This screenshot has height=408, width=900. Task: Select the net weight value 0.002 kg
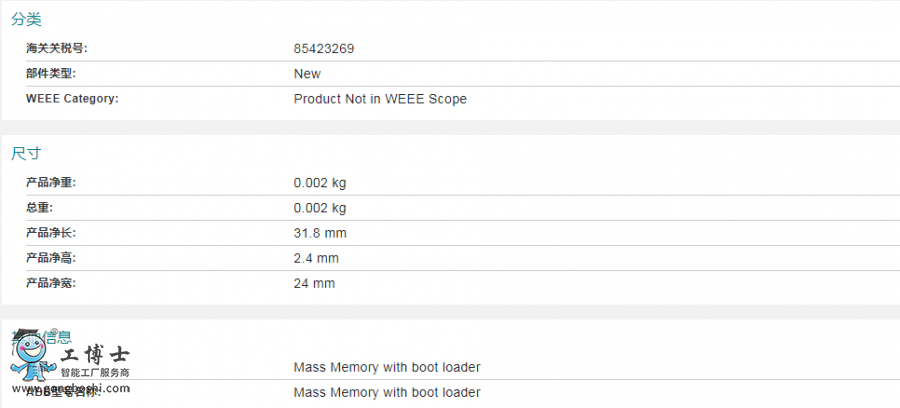pos(320,183)
